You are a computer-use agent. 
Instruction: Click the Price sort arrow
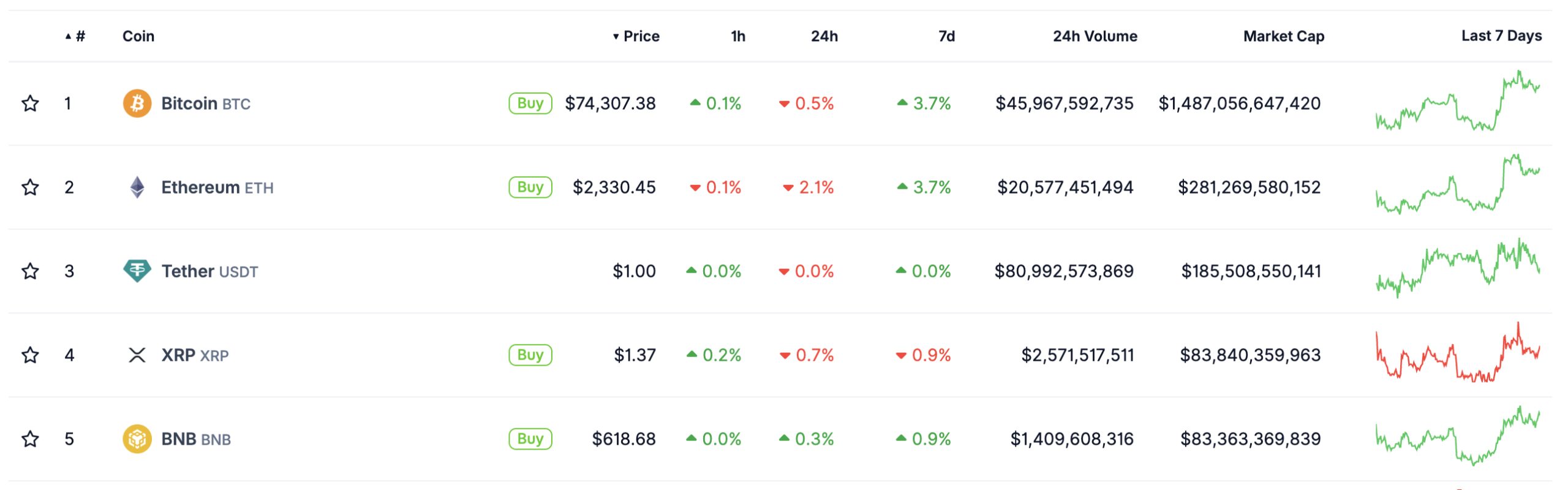click(x=616, y=36)
